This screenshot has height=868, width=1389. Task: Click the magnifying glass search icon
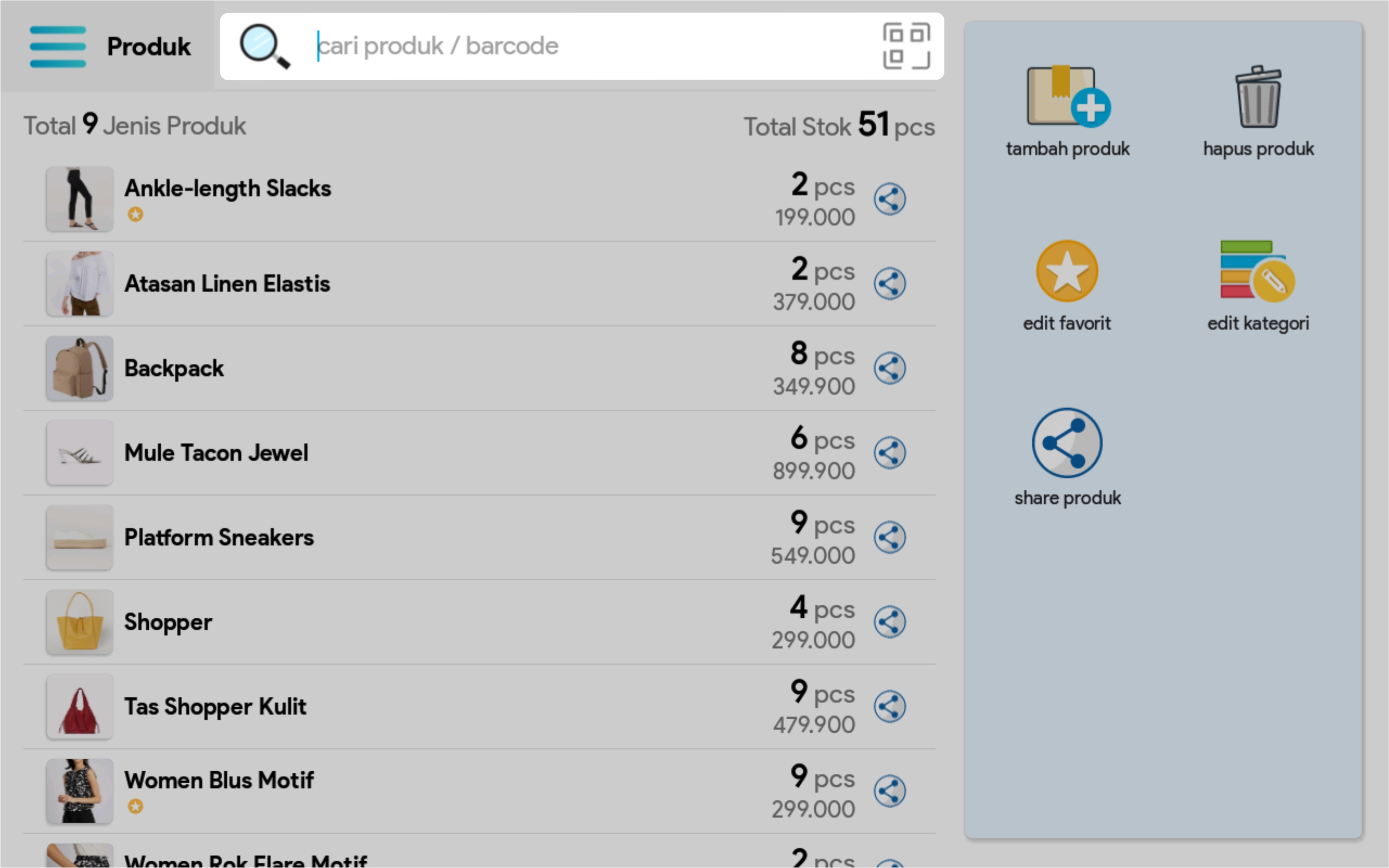pyautogui.click(x=264, y=46)
